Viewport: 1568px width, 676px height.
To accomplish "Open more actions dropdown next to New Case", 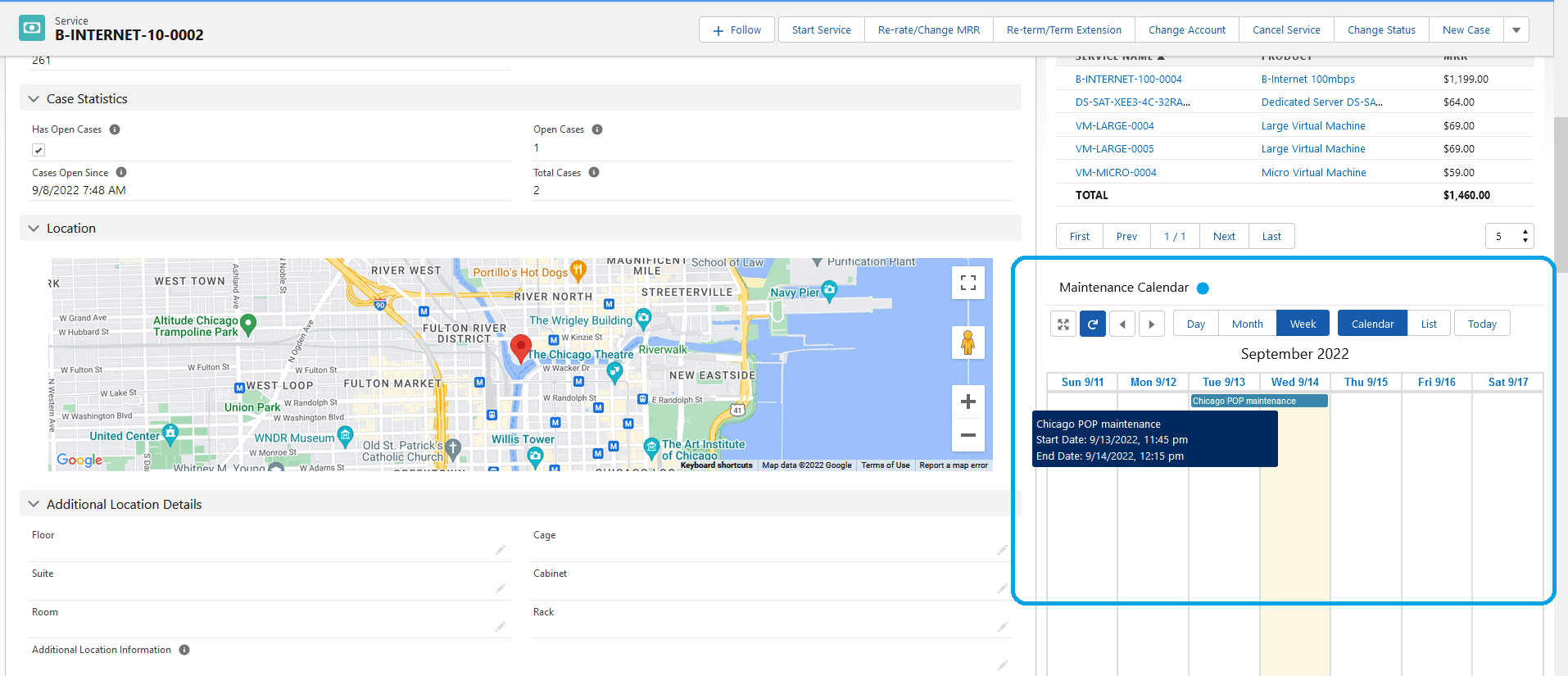I will point(1516,30).
